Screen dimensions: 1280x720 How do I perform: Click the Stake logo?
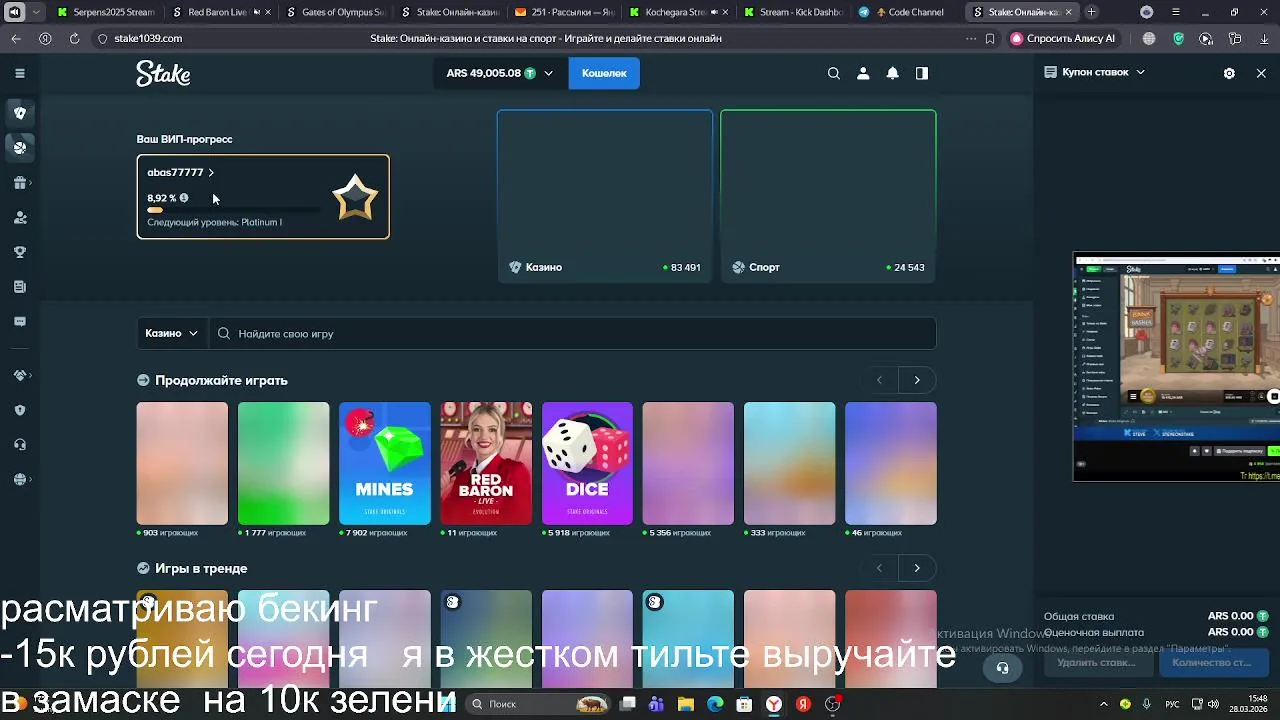click(163, 73)
